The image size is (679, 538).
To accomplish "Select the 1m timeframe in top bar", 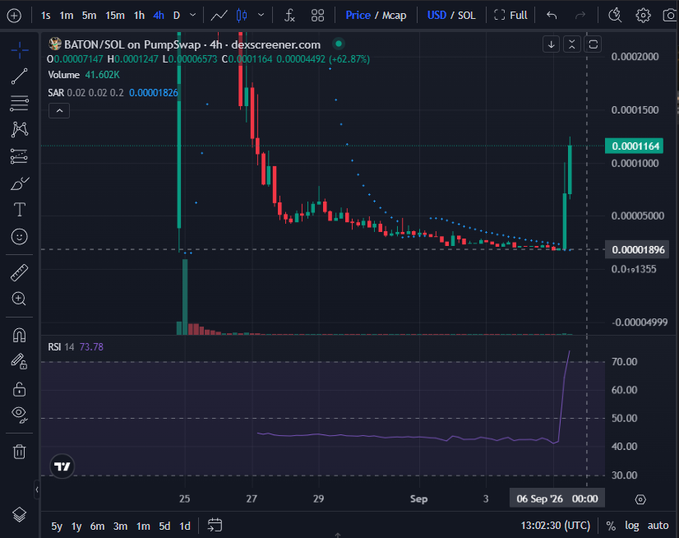I will [66, 16].
